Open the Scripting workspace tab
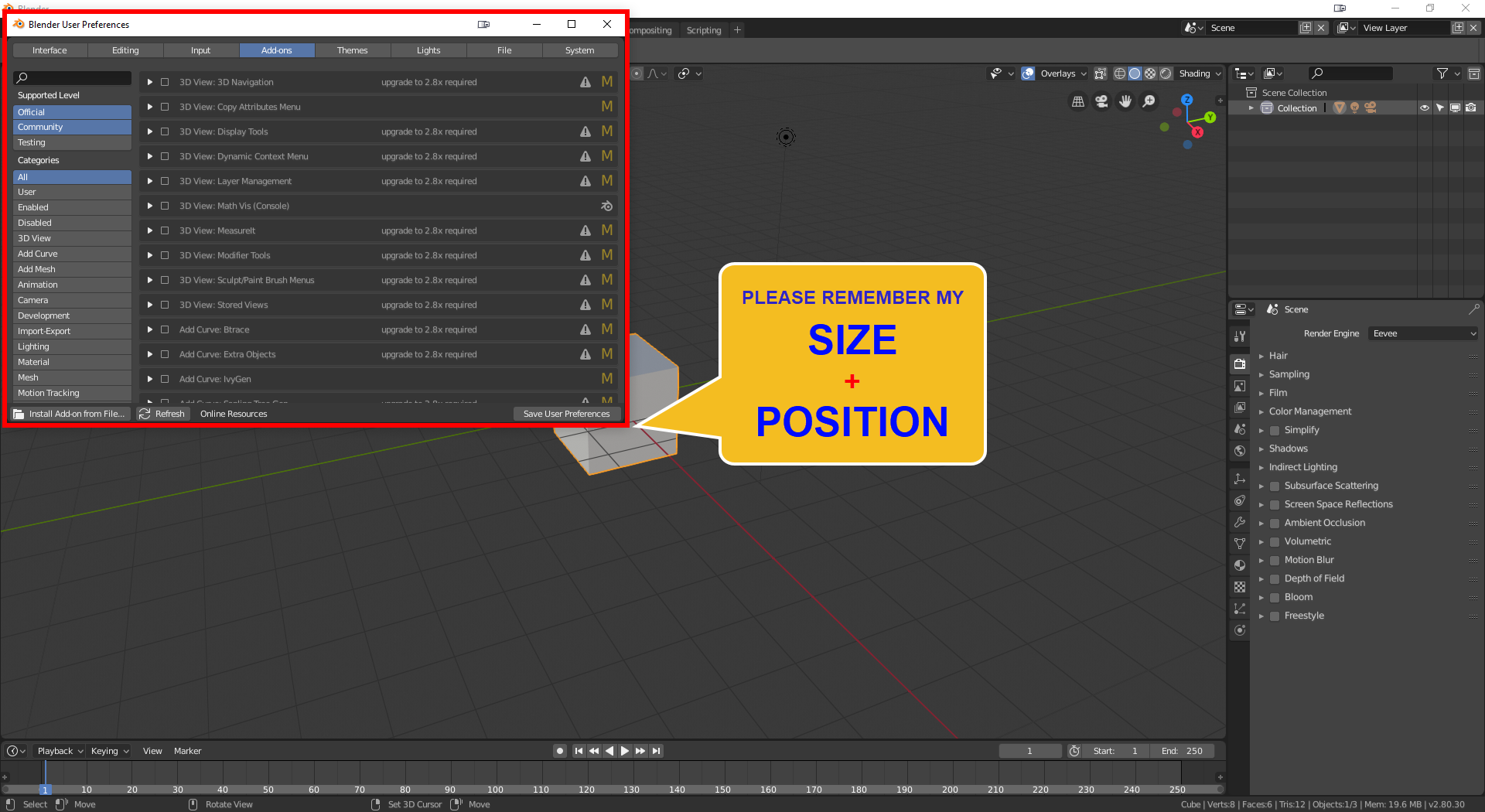This screenshot has height=812, width=1485. point(704,30)
